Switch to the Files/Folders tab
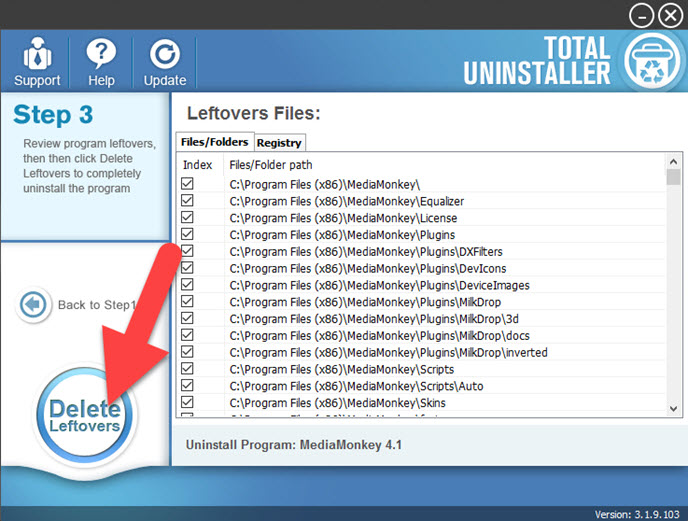The height and width of the screenshot is (521, 688). 215,142
